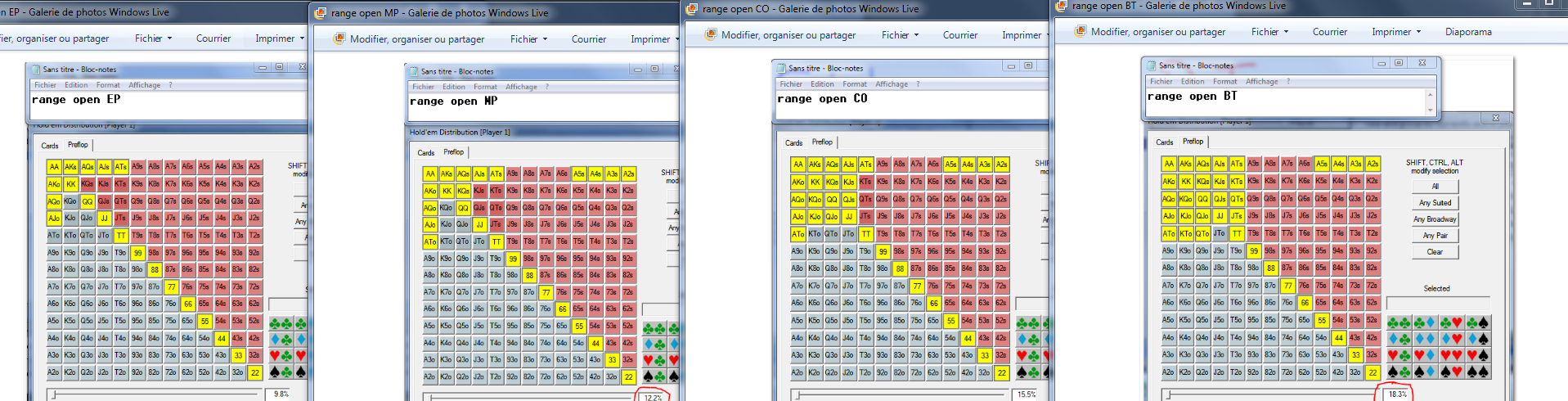Screen dimensions: 1568x401
Task: Toggle A2s hand cell in BT range grid
Action: click(x=1373, y=164)
